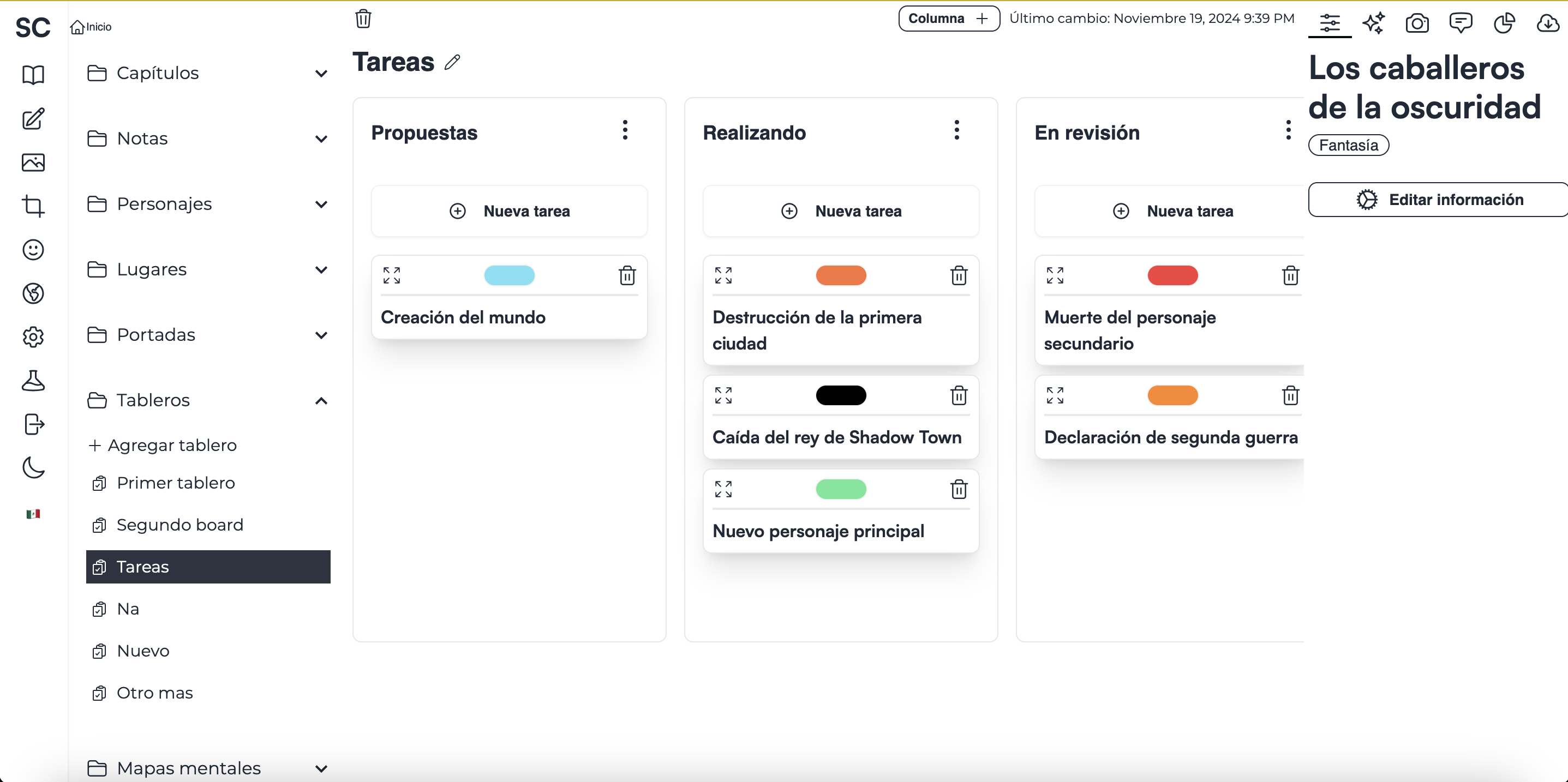1568x782 pixels.
Task: Expand the Destrucción de la primera ciudad card
Action: point(723,276)
